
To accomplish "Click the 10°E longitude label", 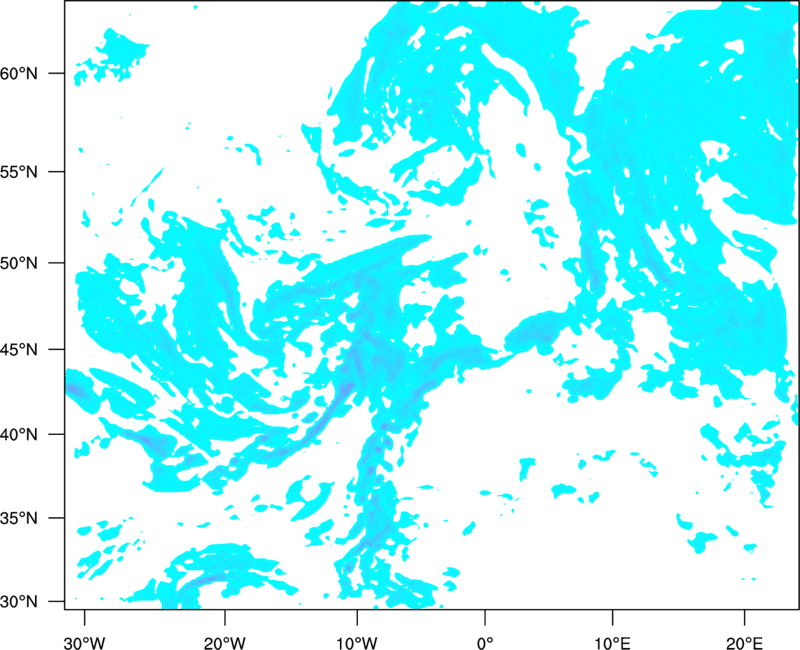I will (x=613, y=643).
